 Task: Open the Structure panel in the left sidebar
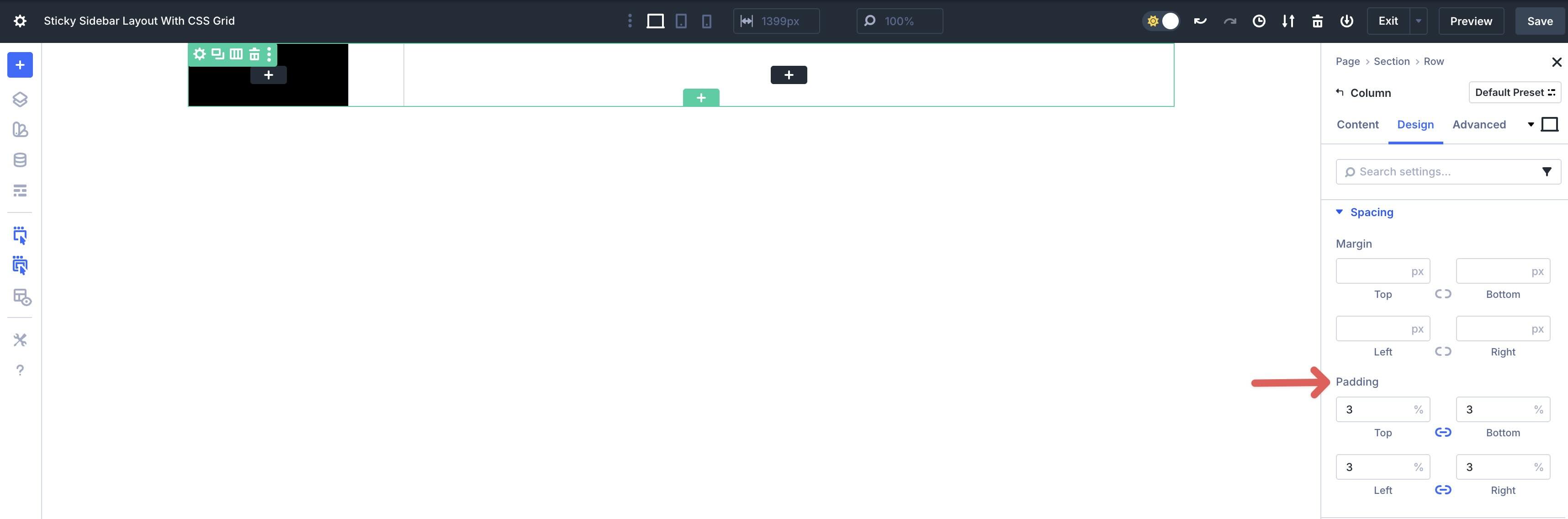point(20,99)
